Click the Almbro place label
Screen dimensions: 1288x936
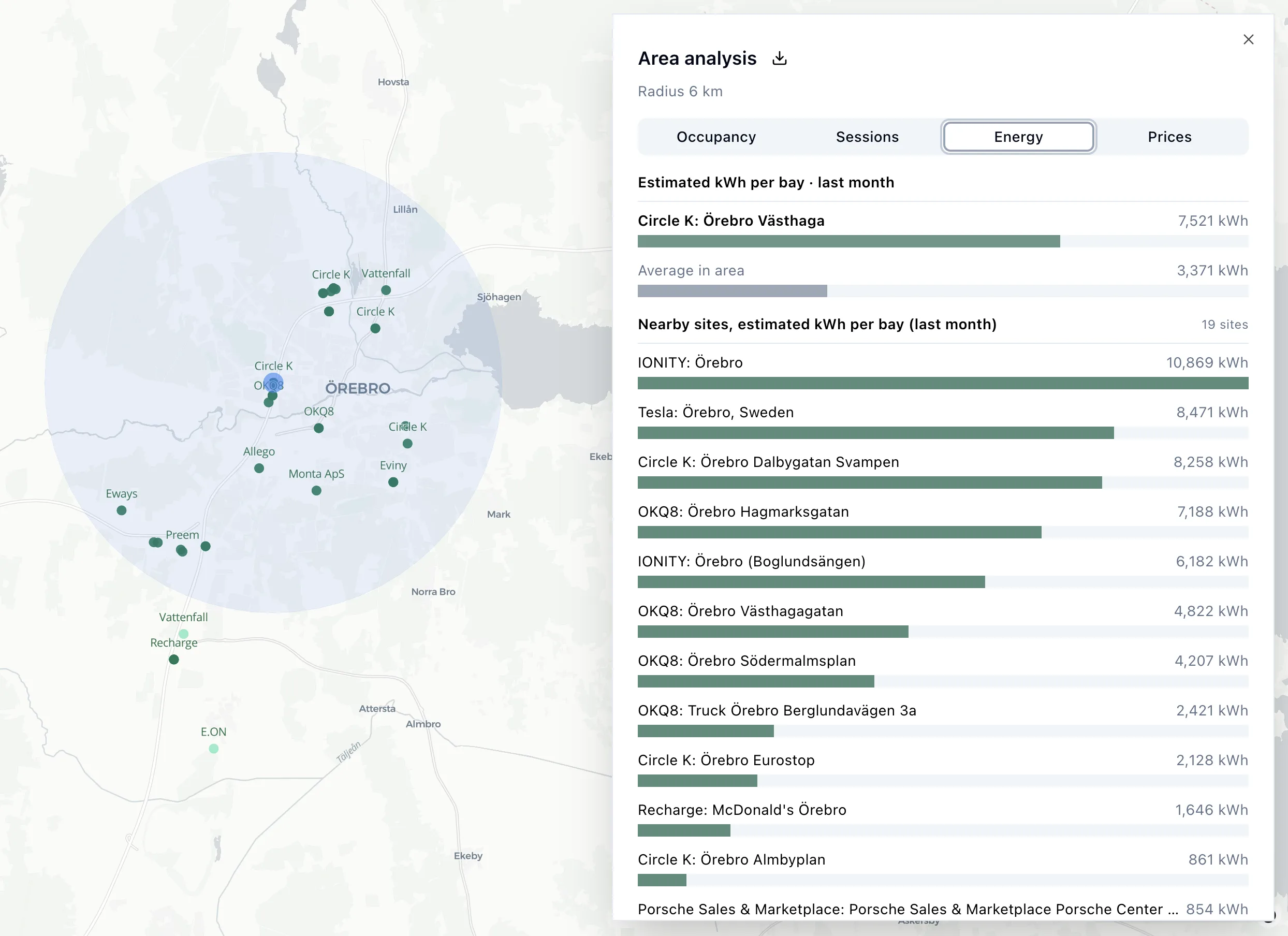pyautogui.click(x=423, y=724)
